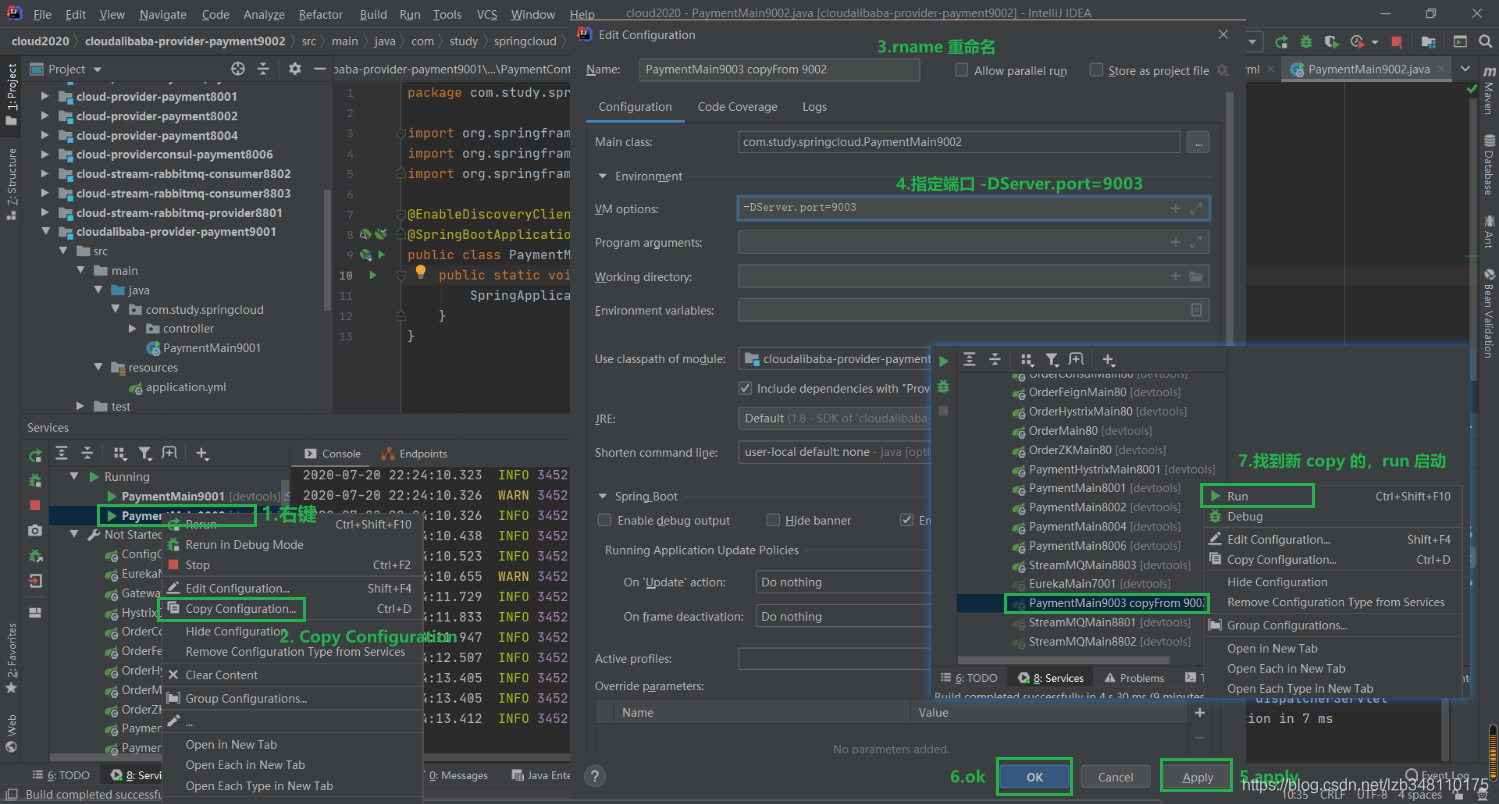Select Run in right context menu

(1238, 496)
